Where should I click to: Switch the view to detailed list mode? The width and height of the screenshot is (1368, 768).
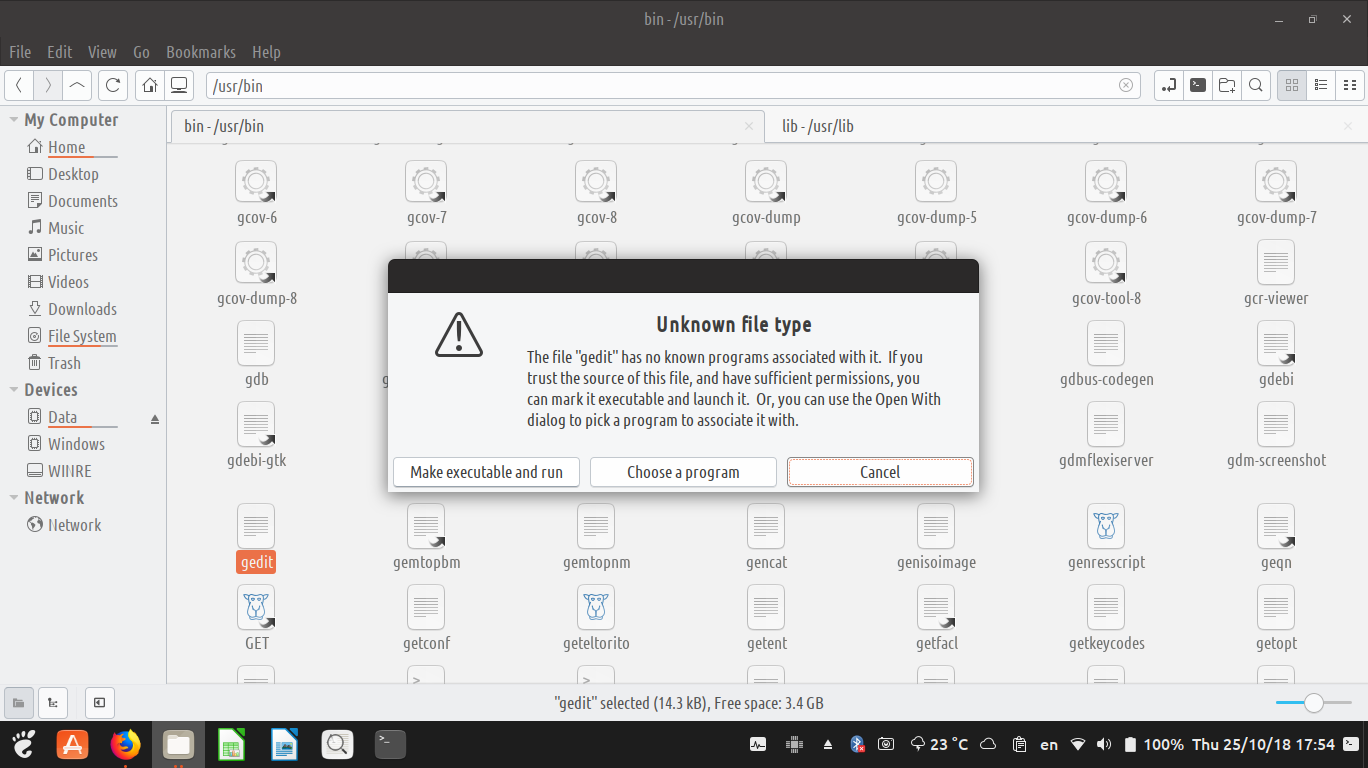[x=1320, y=85]
